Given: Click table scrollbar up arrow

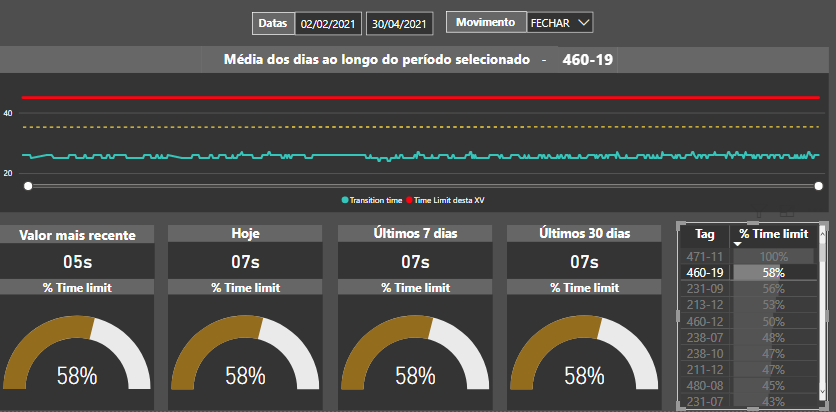Looking at the screenshot, I should (x=822, y=232).
